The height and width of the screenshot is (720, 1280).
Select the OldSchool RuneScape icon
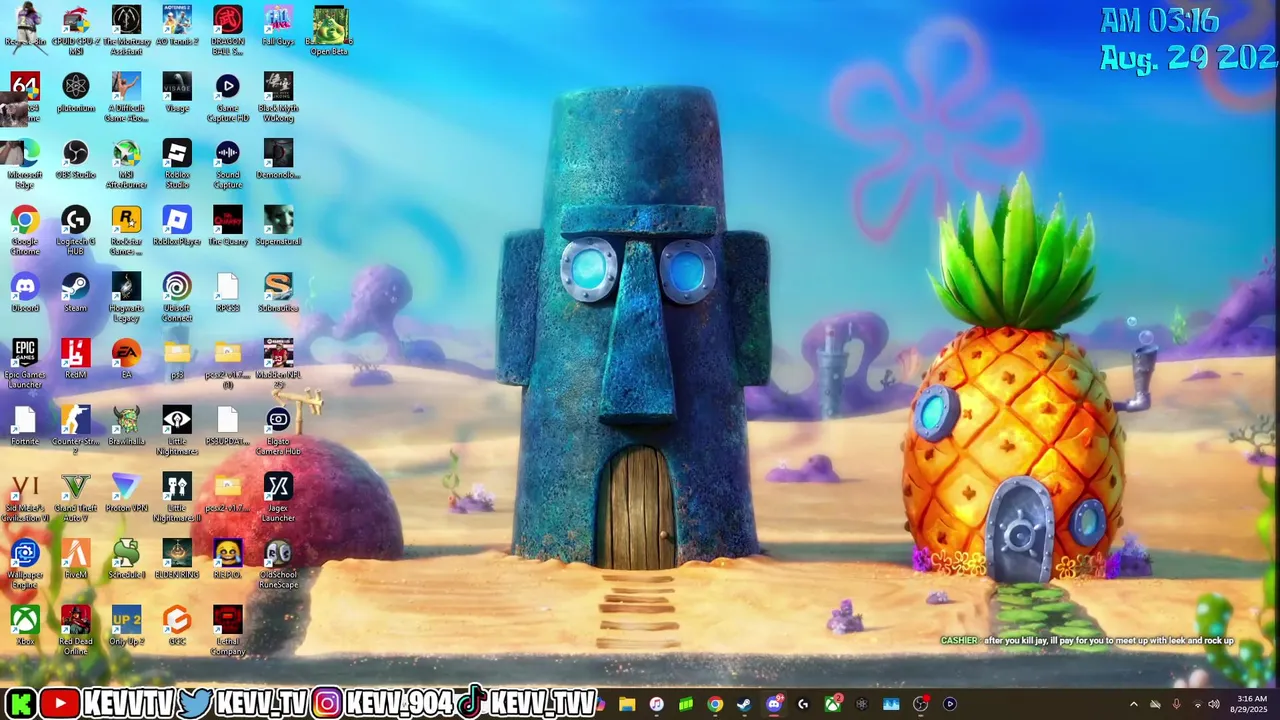278,564
